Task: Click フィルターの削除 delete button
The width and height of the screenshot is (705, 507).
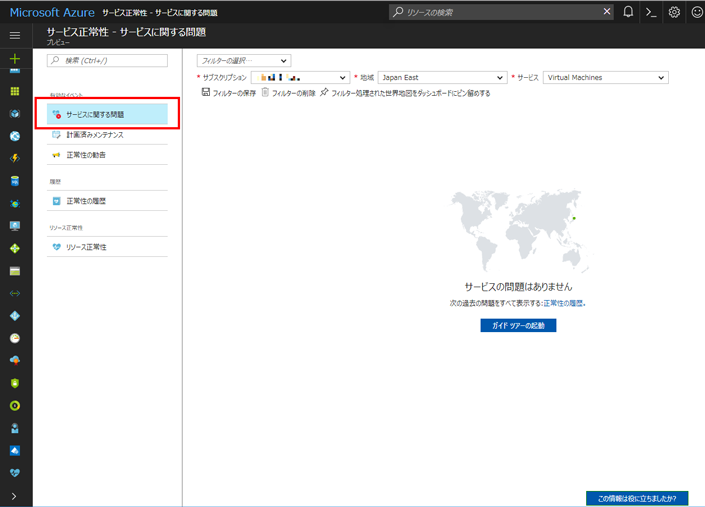Action: coord(289,93)
